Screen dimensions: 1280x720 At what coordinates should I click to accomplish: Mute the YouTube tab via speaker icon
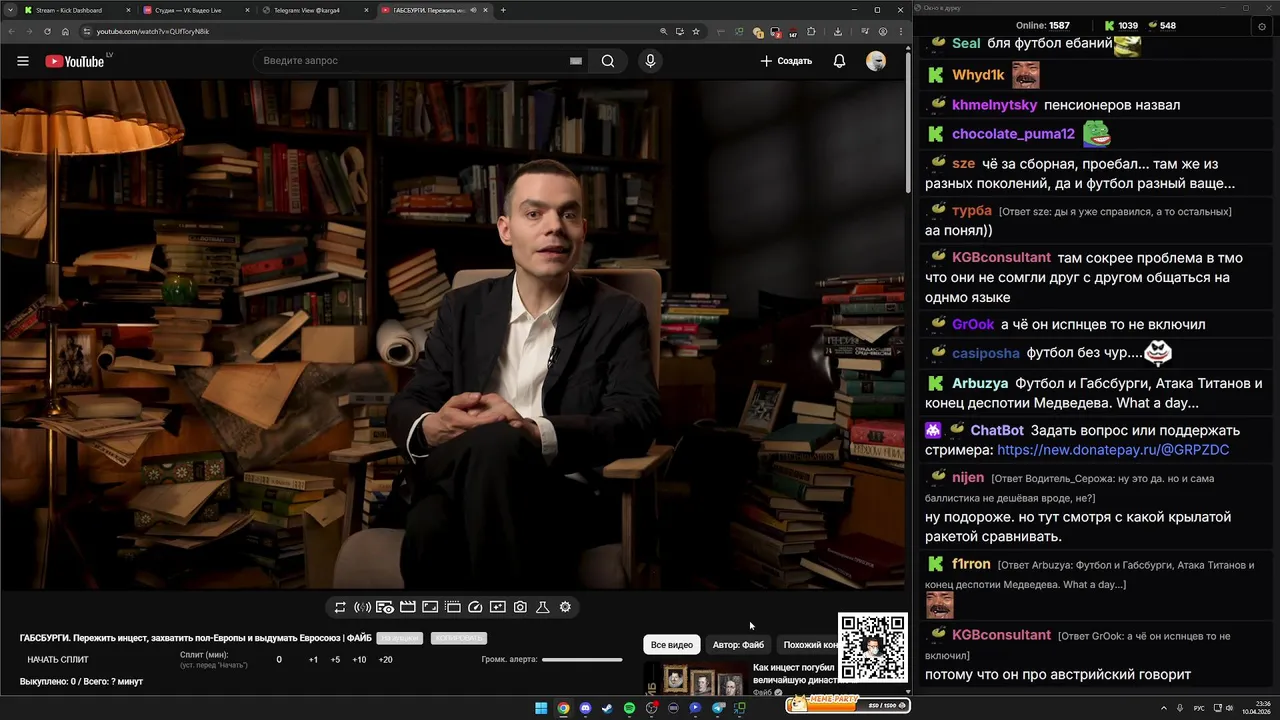point(475,10)
